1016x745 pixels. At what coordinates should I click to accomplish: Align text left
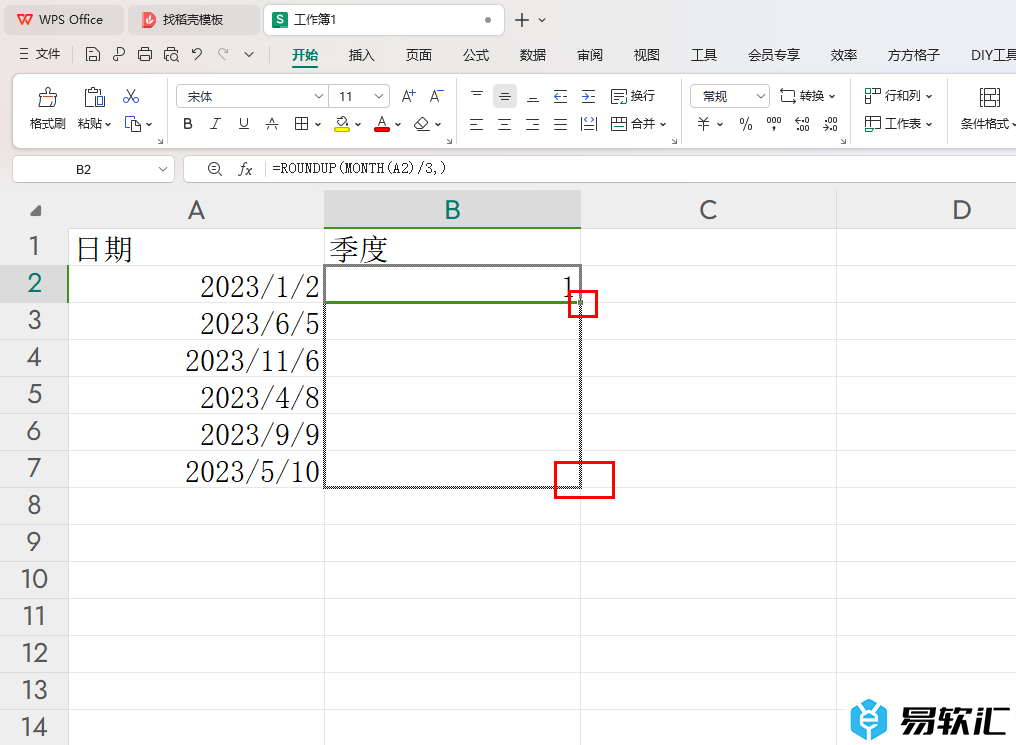click(477, 124)
